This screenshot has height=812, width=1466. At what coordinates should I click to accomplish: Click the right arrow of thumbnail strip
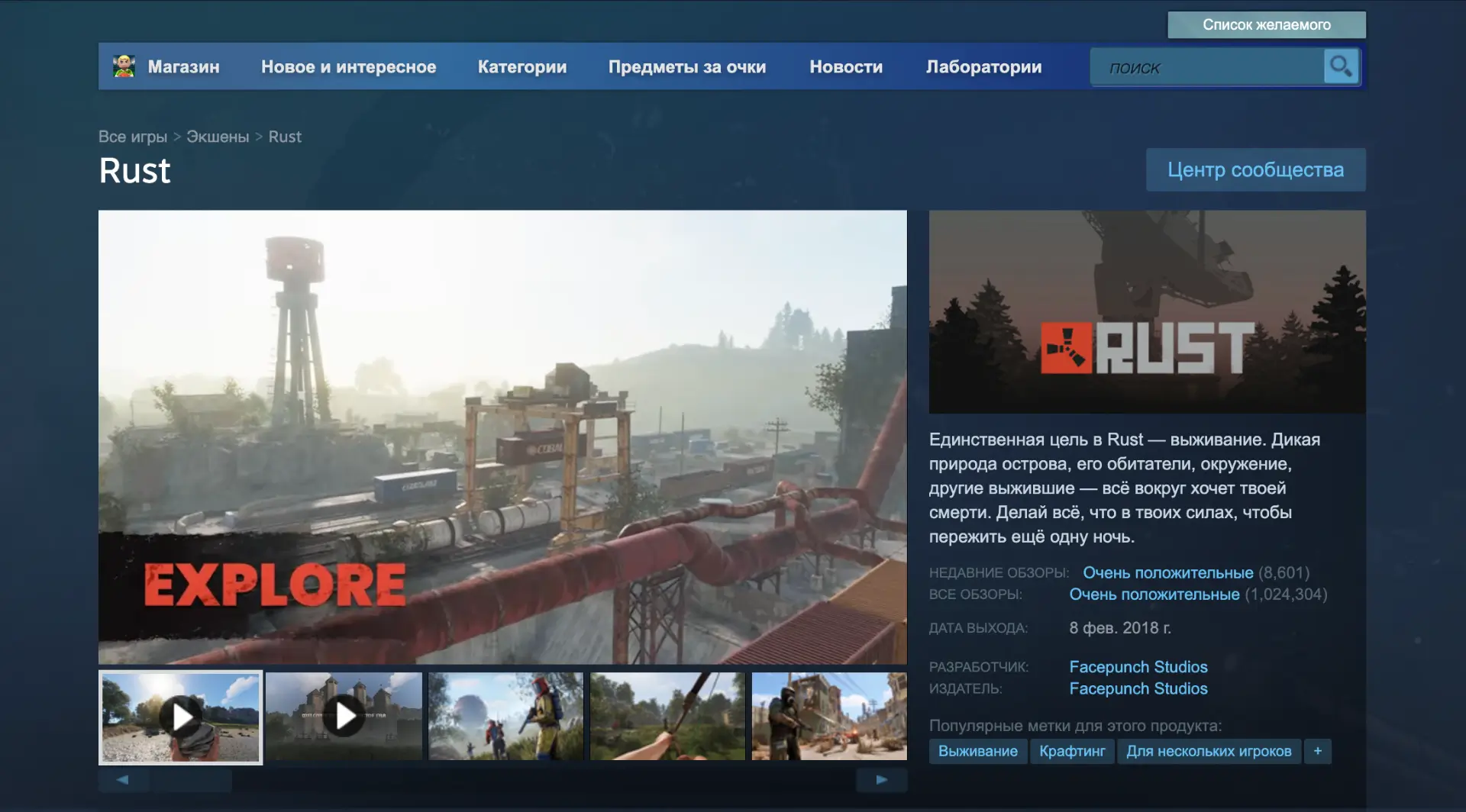tap(882, 779)
